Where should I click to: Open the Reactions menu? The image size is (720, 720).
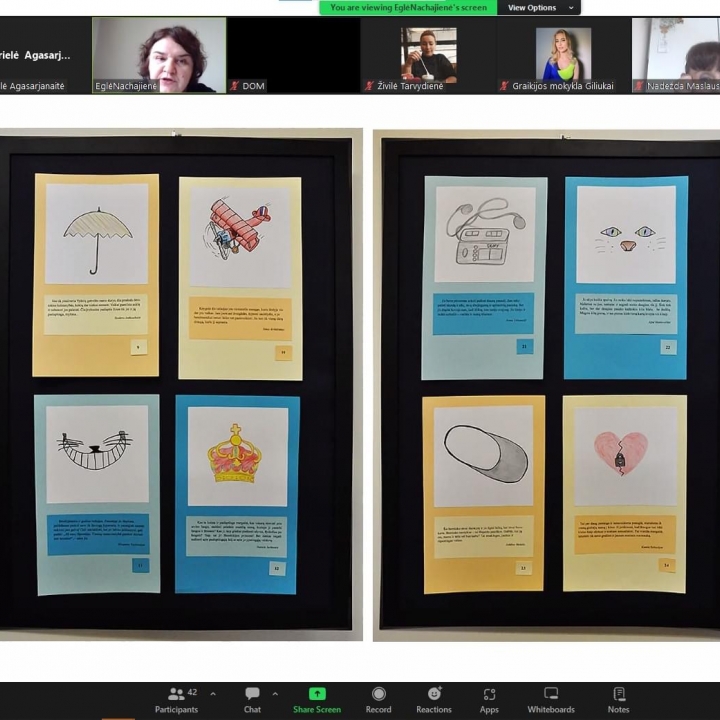[434, 700]
